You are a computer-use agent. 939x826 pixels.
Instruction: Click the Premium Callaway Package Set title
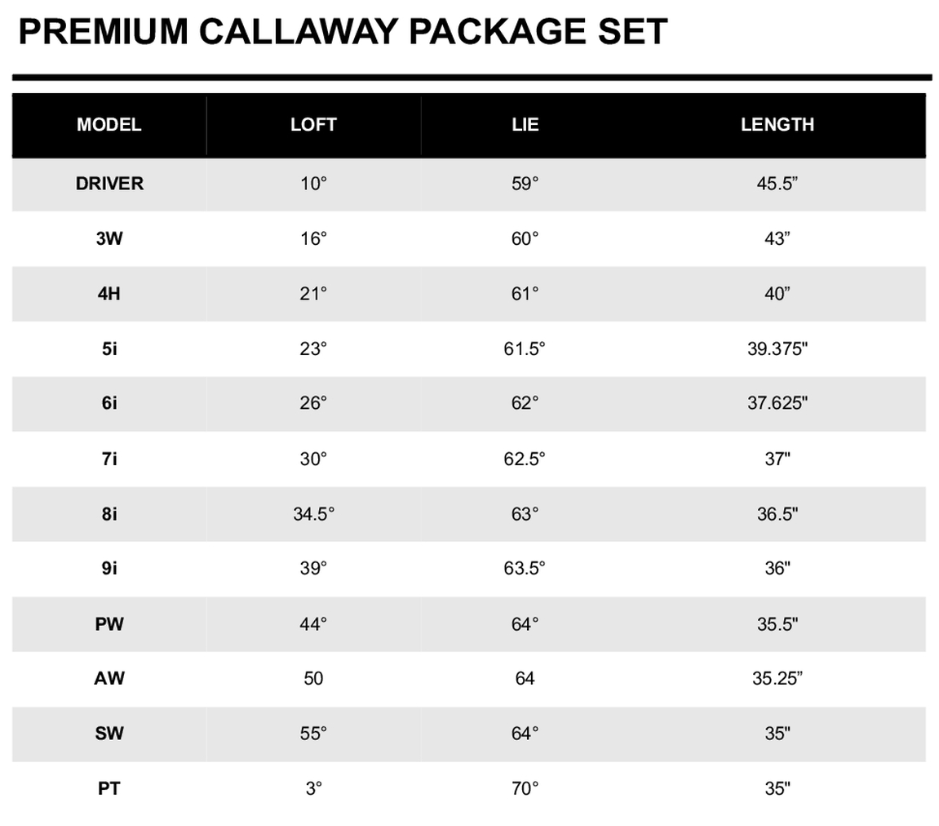342,32
